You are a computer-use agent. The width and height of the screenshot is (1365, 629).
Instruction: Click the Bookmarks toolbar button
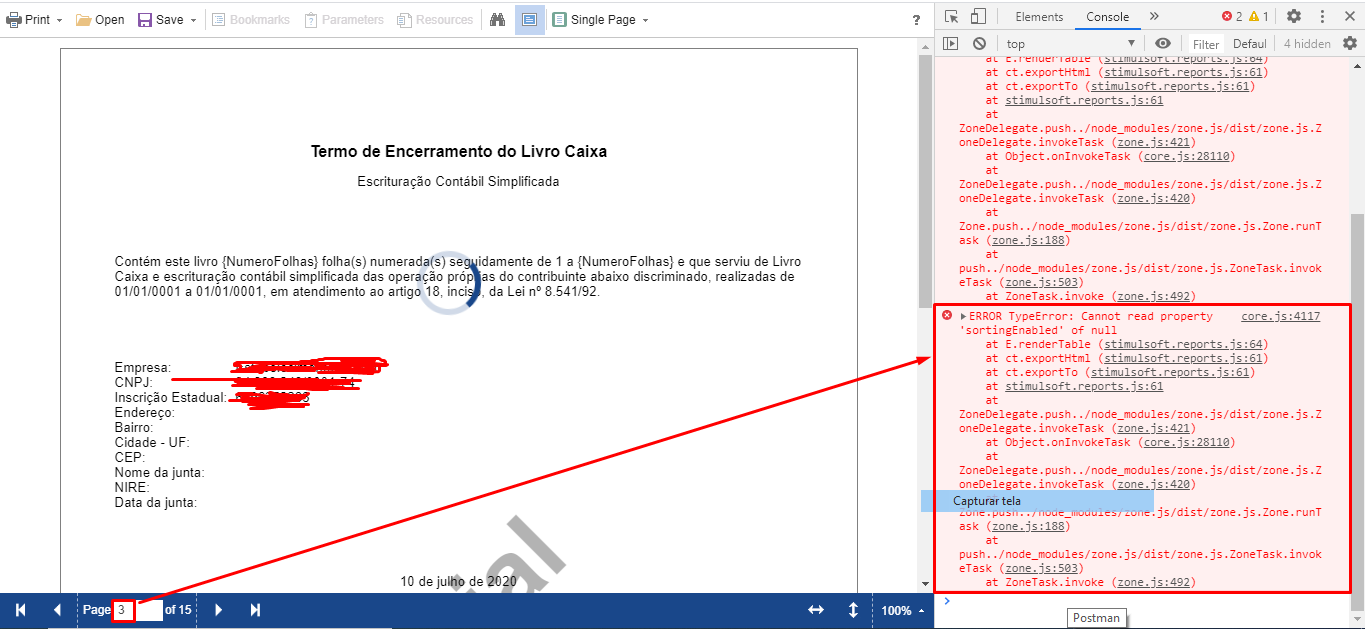(251, 19)
